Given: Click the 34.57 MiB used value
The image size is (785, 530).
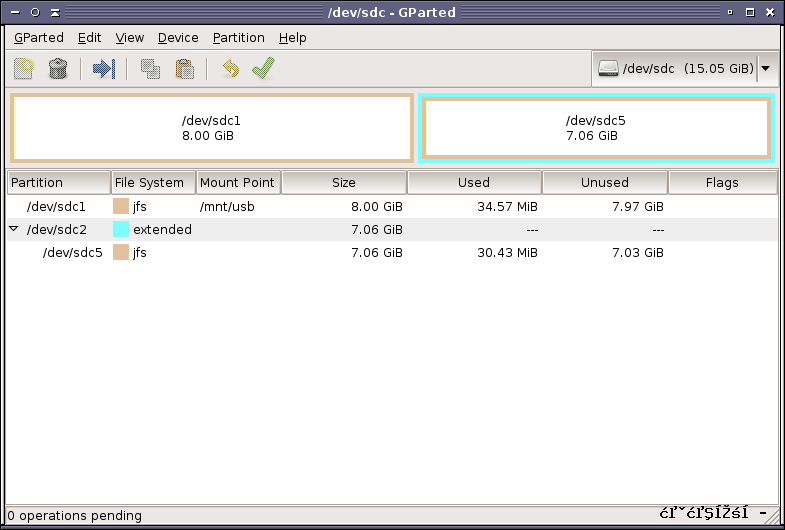Looking at the screenshot, I should point(507,206).
